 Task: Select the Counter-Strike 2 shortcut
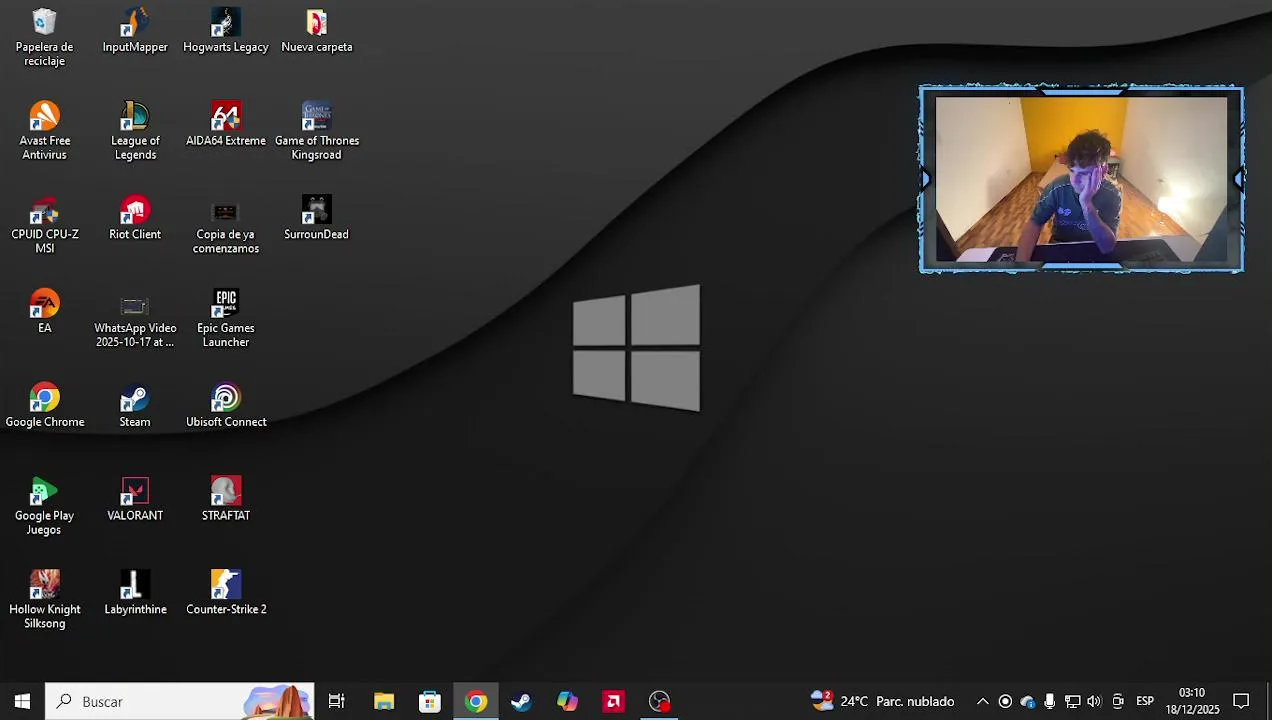[226, 594]
